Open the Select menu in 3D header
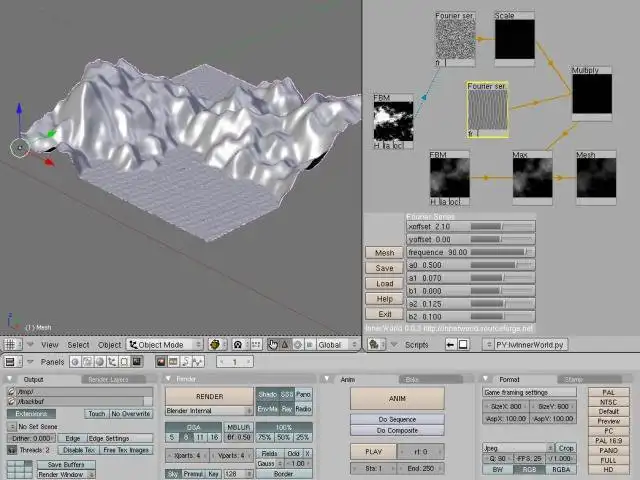This screenshot has height=480, width=640. tap(78, 345)
